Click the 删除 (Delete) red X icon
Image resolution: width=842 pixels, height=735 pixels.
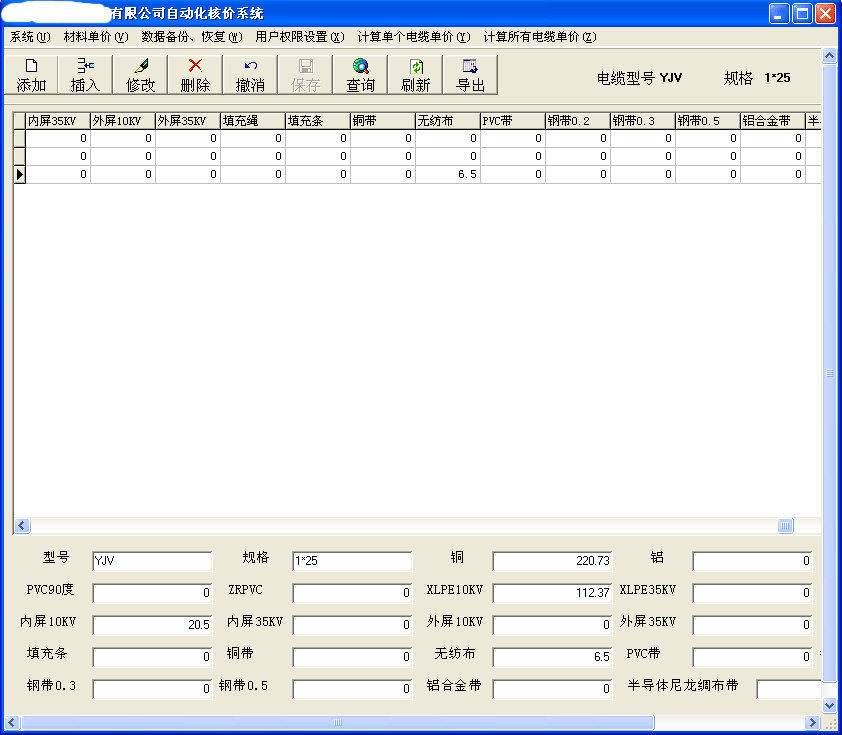[x=195, y=75]
